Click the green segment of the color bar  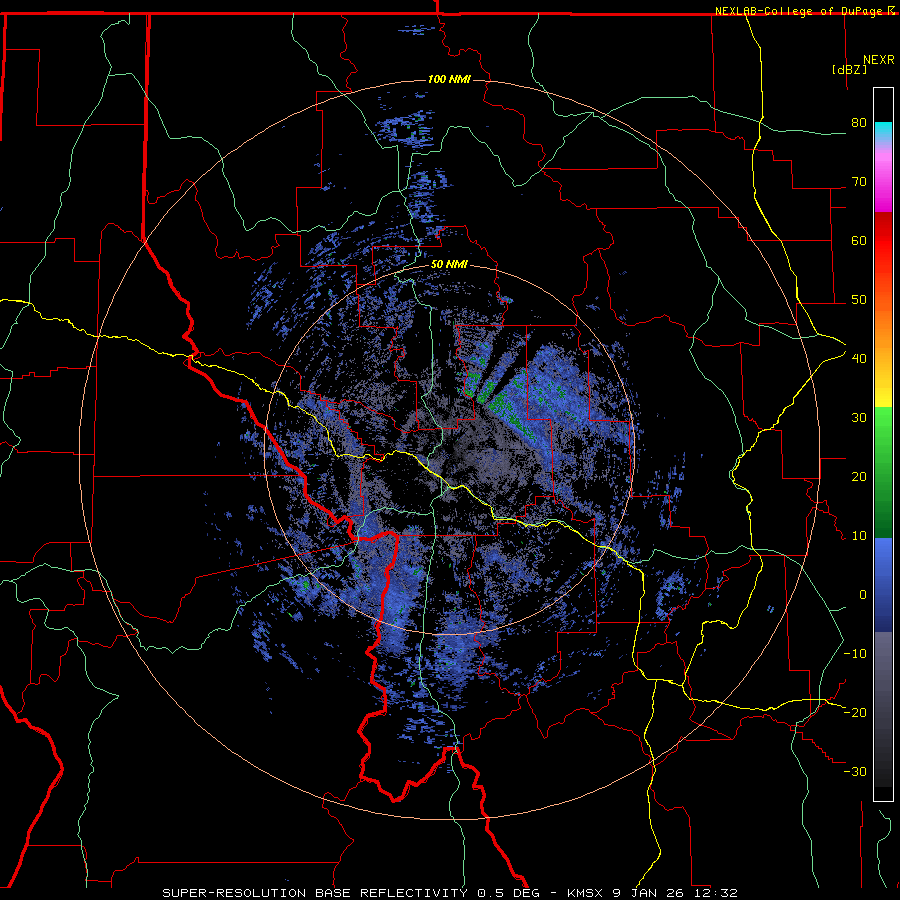[x=883, y=472]
